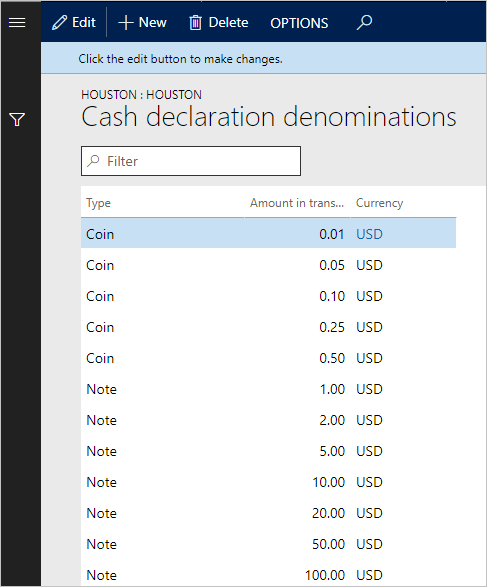
Task: Open Amount in trans... column header
Action: click(297, 203)
